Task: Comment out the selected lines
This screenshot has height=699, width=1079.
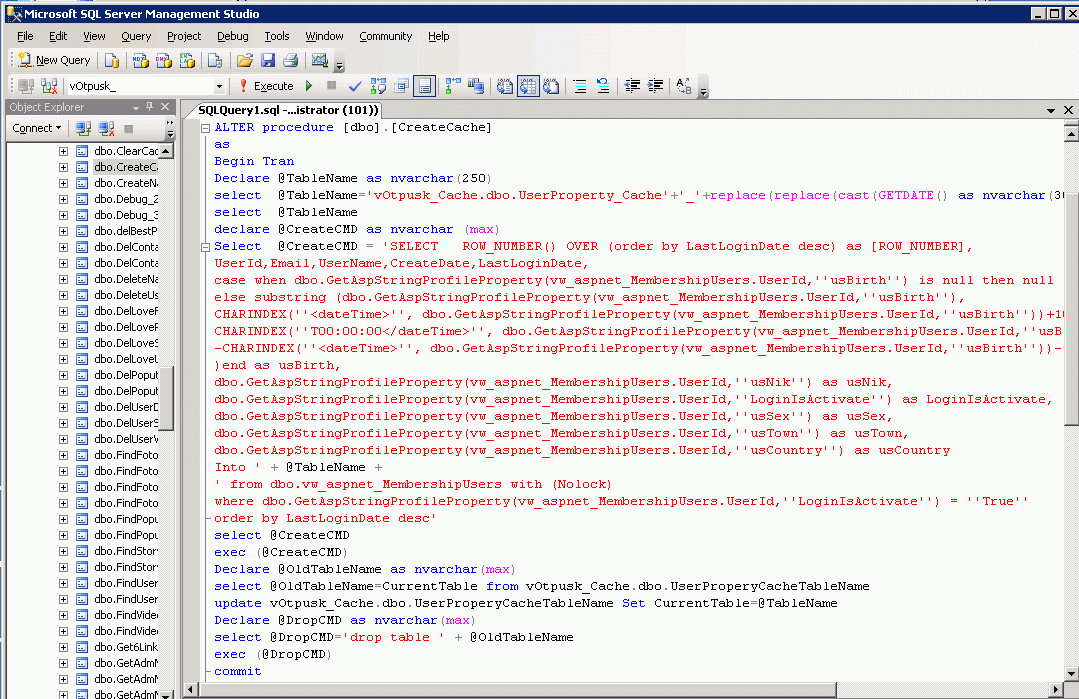Action: point(580,86)
